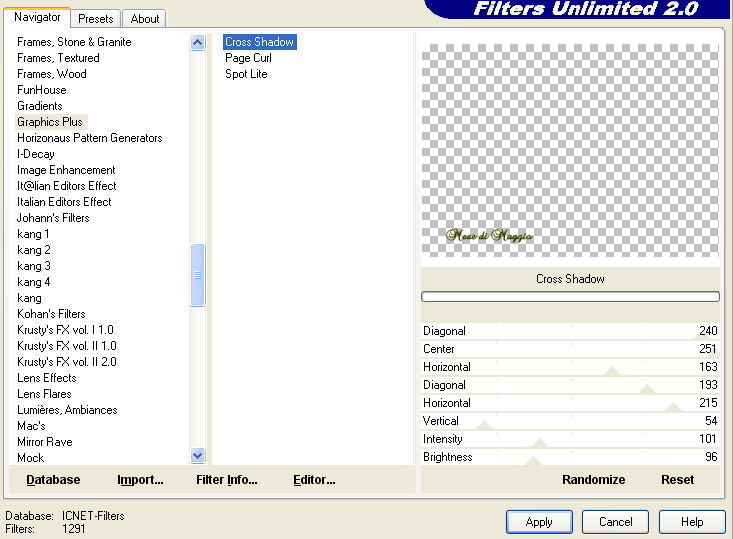Screen dimensions: 733x539
Task: Select Kohan's Filters category
Action: [x=51, y=314]
